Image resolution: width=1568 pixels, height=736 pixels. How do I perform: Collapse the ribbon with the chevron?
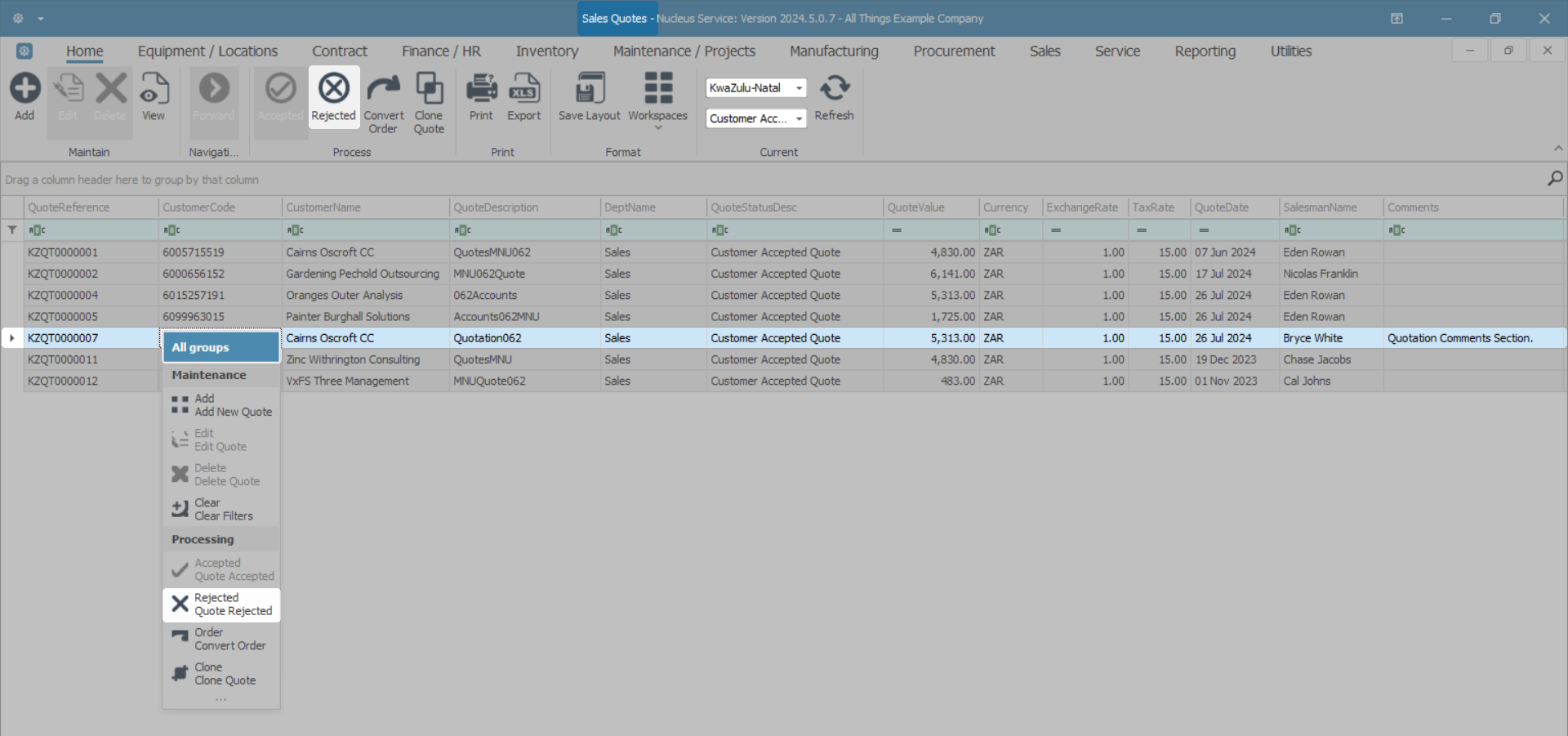tap(1558, 148)
